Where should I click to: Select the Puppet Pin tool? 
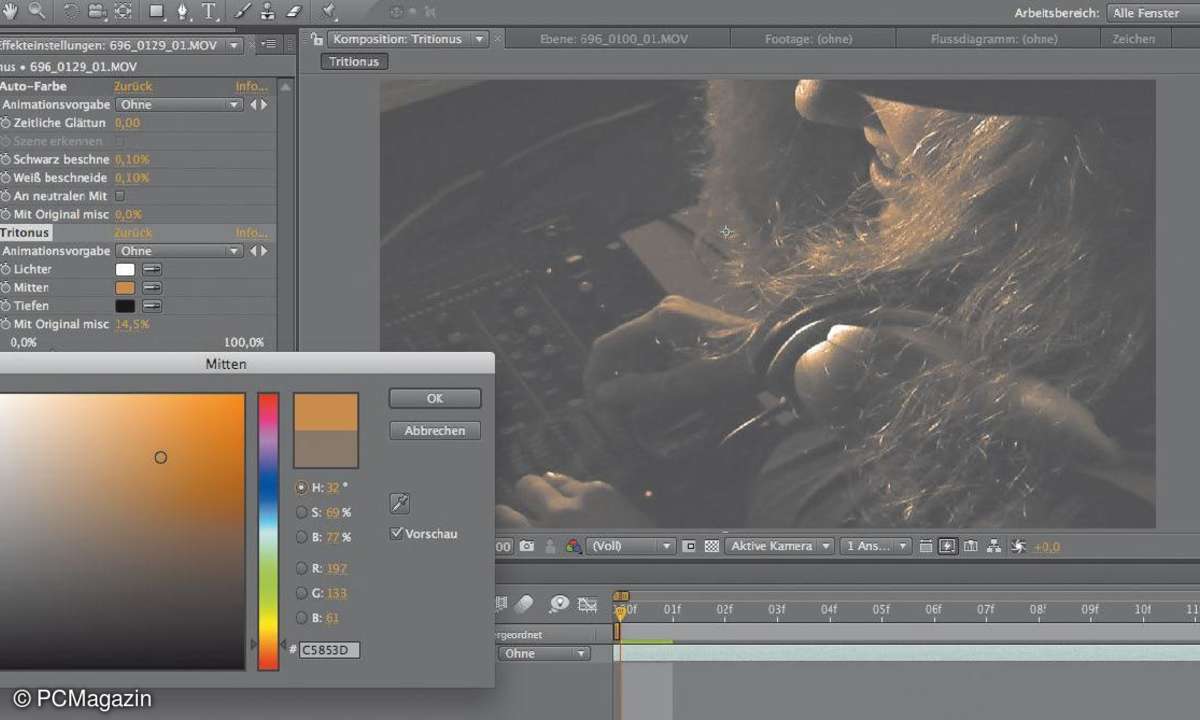point(329,11)
